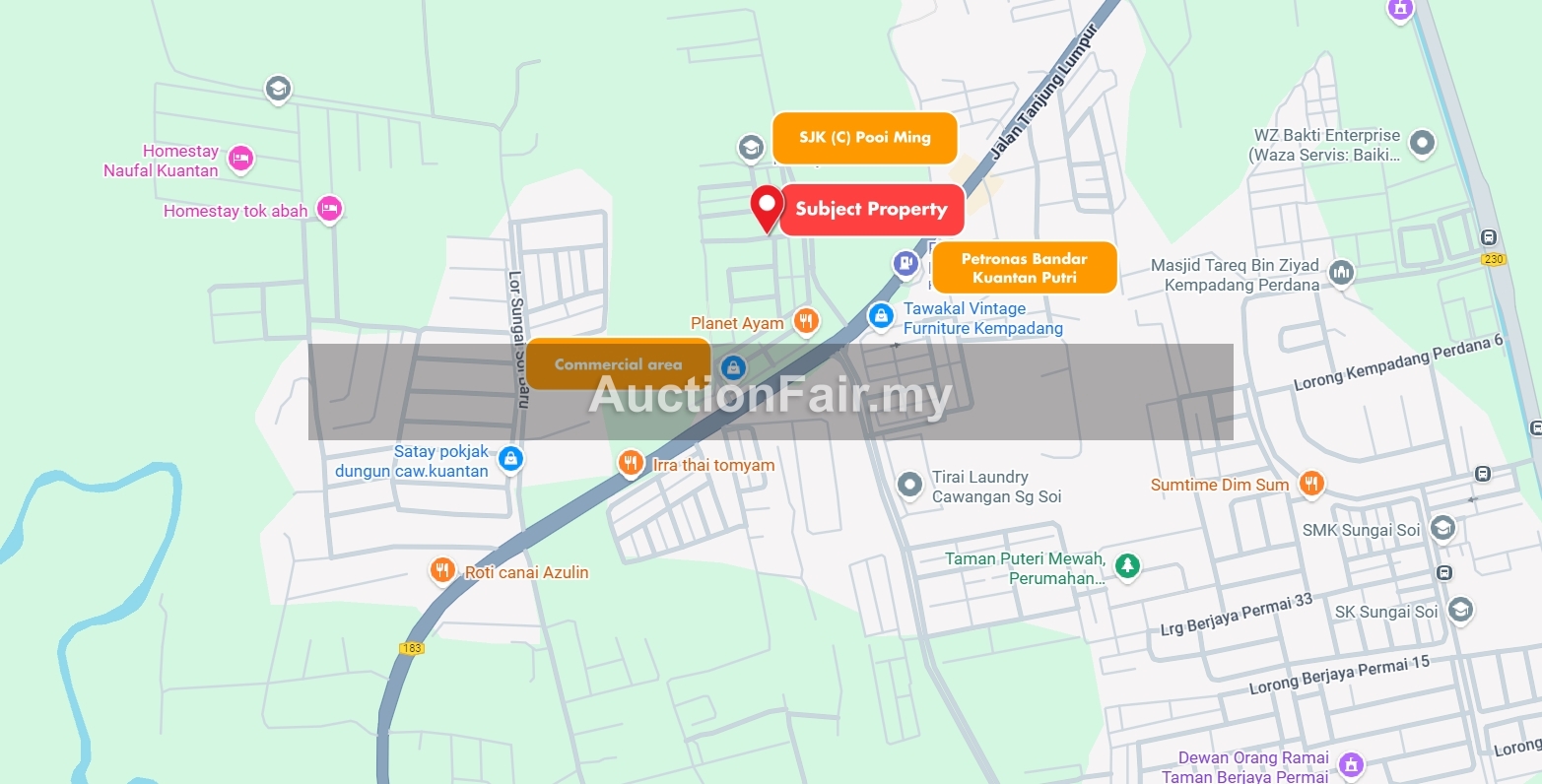
Task: Click the Commercial area orange label
Action: (618, 364)
